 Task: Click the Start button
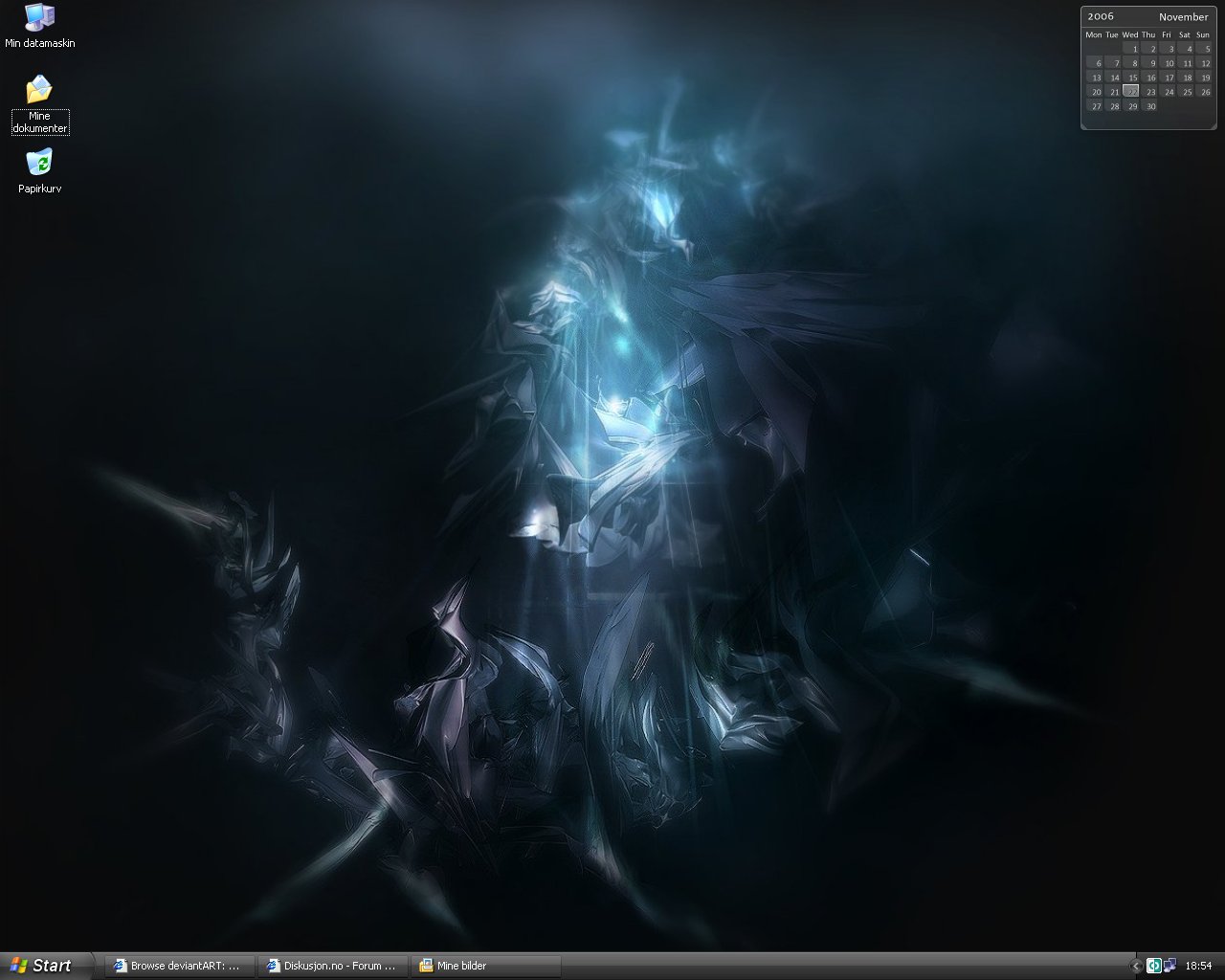click(45, 966)
